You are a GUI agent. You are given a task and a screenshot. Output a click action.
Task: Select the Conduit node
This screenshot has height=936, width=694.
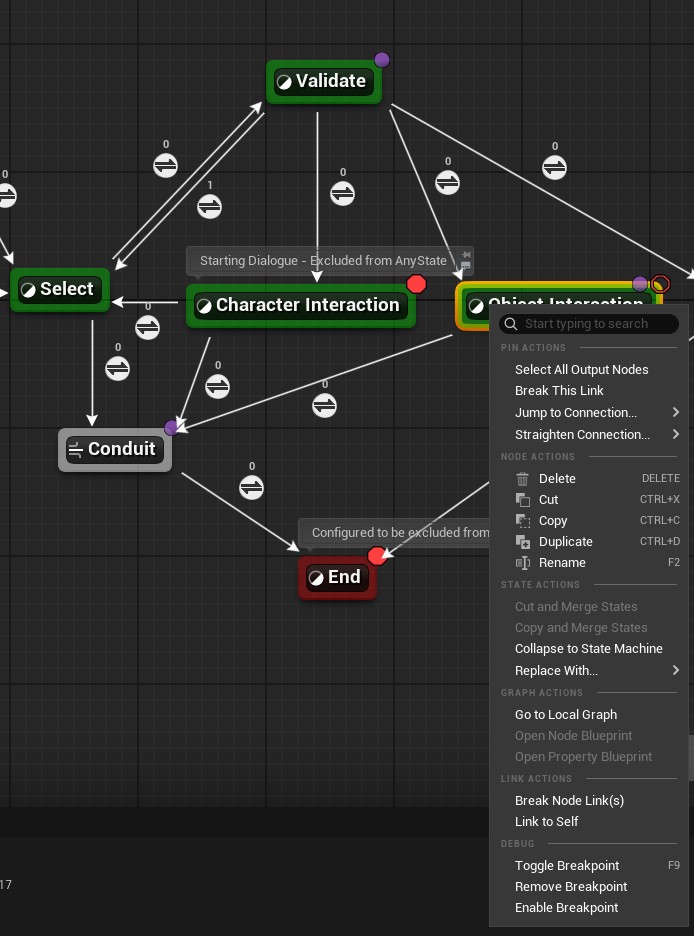click(x=114, y=450)
